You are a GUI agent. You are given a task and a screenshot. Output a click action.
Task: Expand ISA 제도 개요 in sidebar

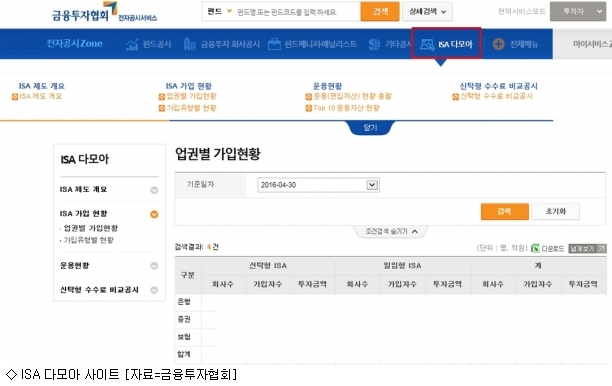click(x=154, y=190)
